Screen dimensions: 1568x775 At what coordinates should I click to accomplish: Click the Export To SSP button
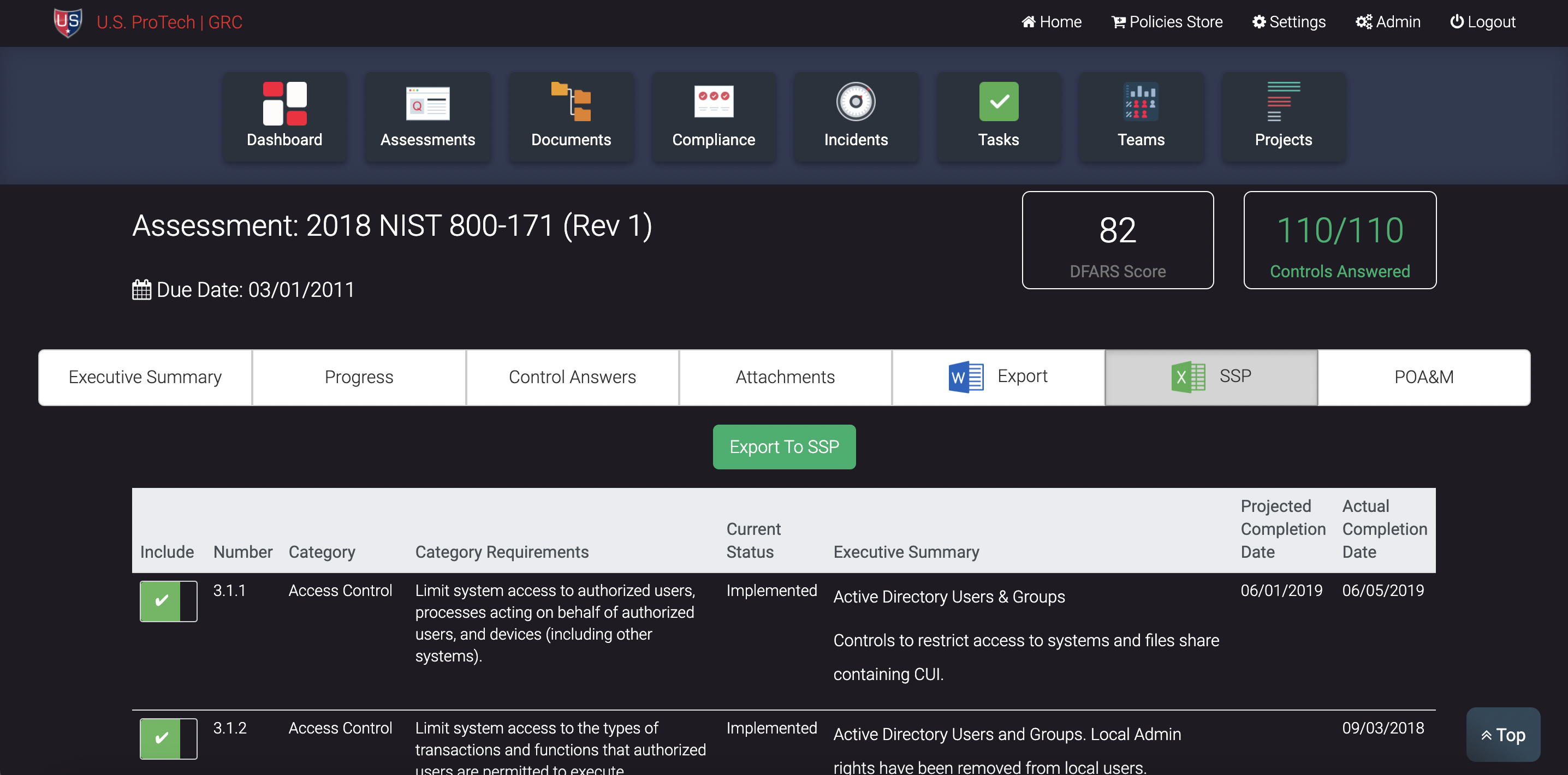[x=784, y=446]
